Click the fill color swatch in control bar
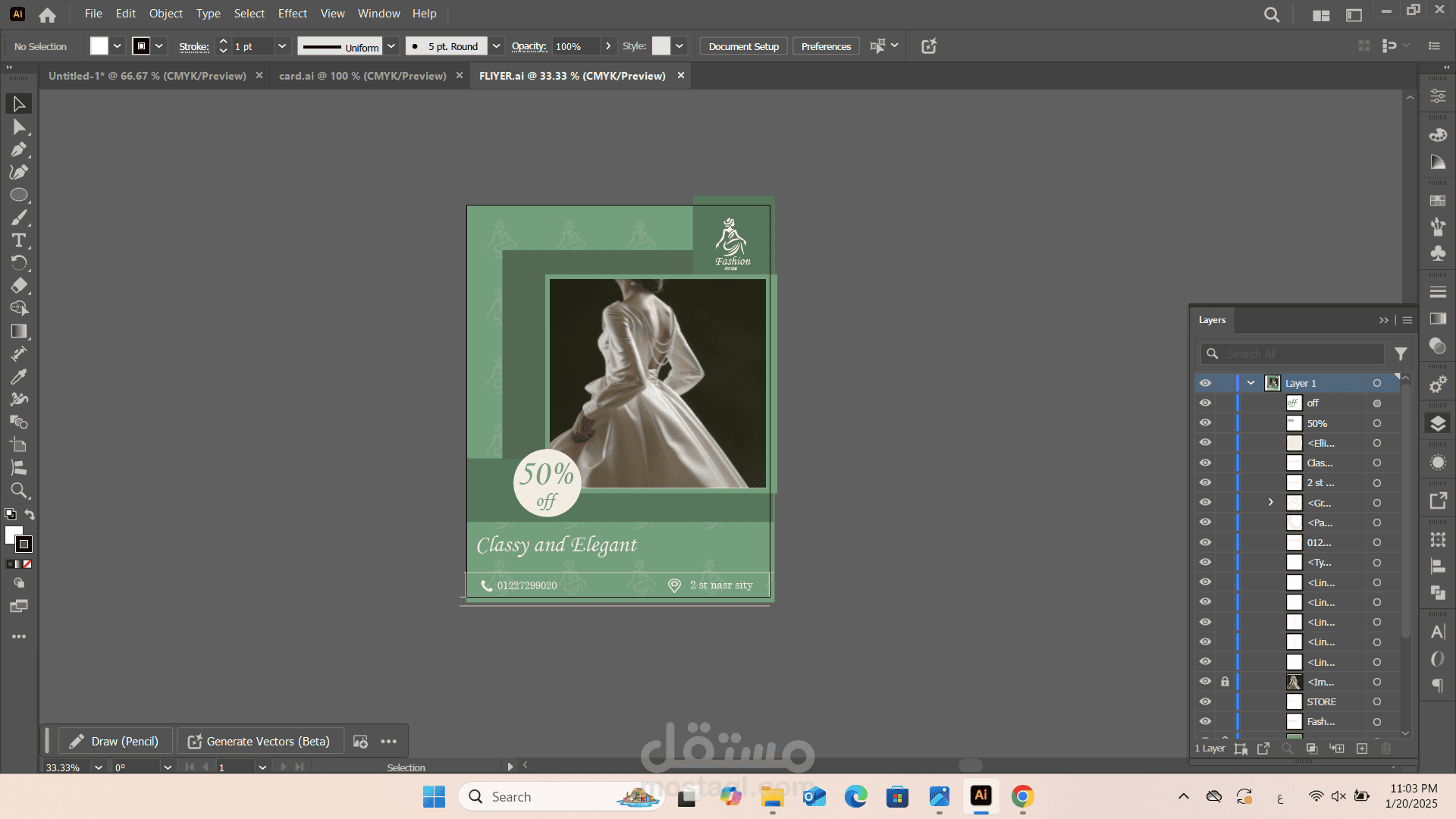 [x=99, y=46]
